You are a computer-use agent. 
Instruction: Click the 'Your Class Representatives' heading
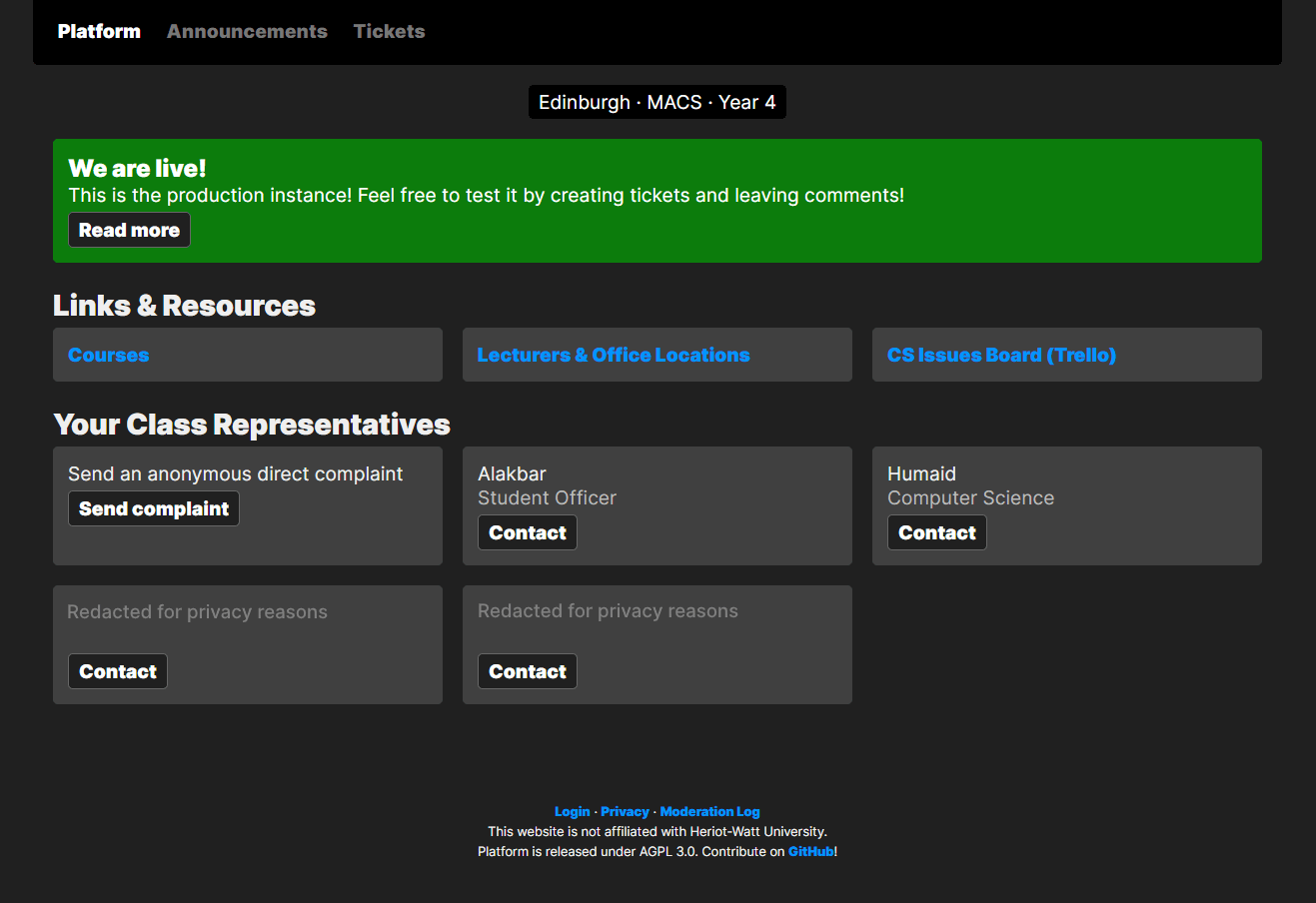[252, 425]
